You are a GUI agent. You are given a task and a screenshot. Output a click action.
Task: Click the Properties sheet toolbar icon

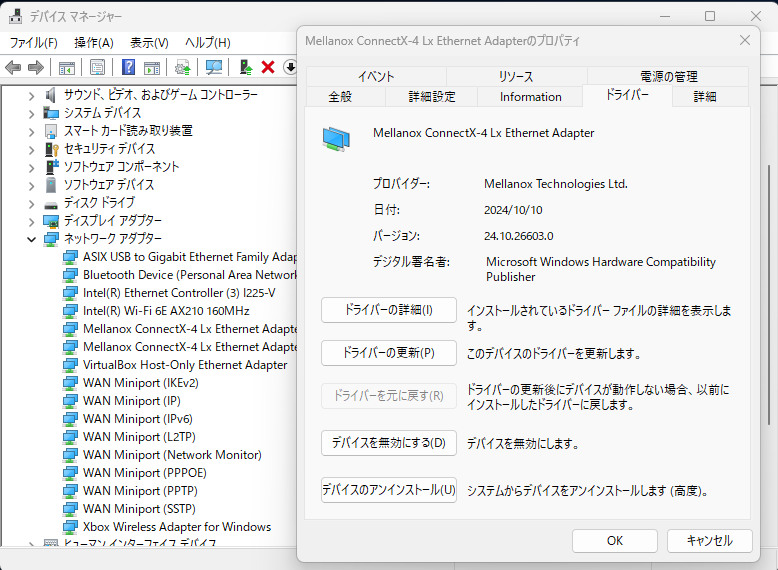[97, 67]
